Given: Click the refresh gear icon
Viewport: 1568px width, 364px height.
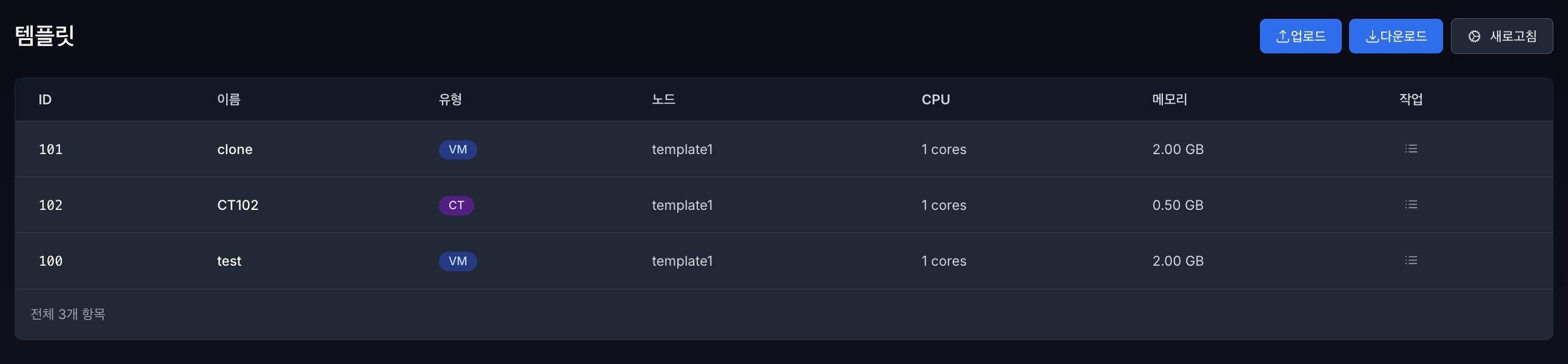Looking at the screenshot, I should click(1473, 36).
